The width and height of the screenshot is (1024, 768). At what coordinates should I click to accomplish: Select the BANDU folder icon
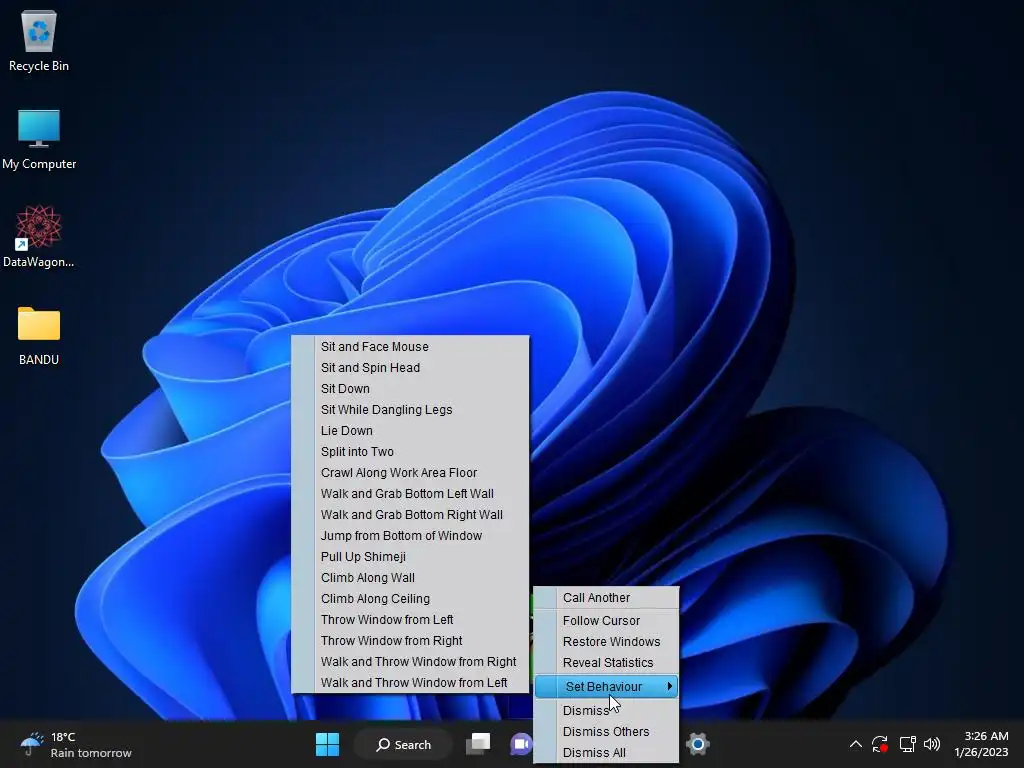[x=39, y=334]
